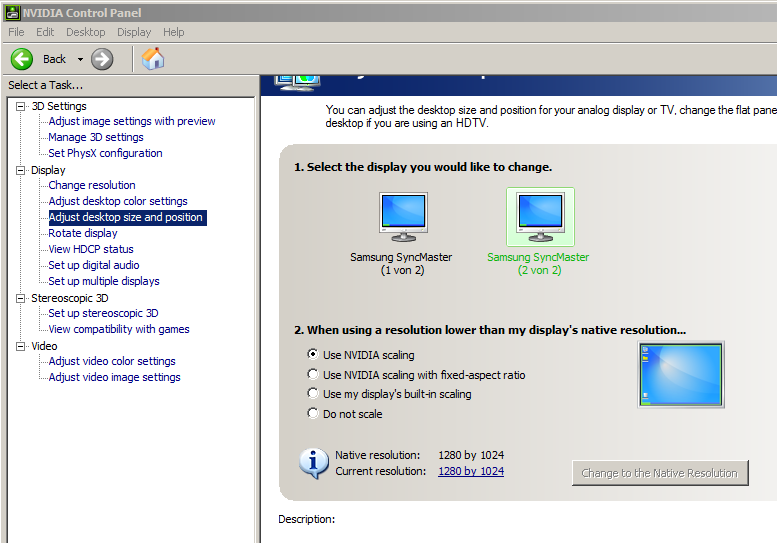Click the 3D Settings category label
Image resolution: width=777 pixels, height=543 pixels.
59,106
